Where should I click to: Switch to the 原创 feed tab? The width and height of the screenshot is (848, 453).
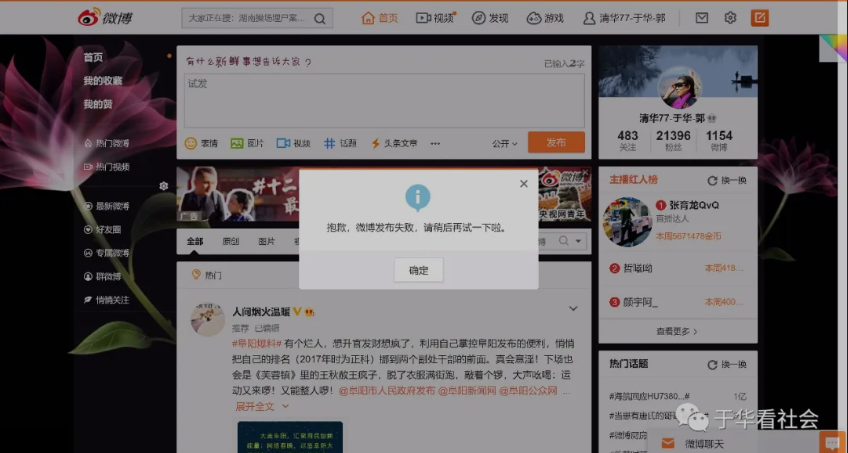pos(231,241)
